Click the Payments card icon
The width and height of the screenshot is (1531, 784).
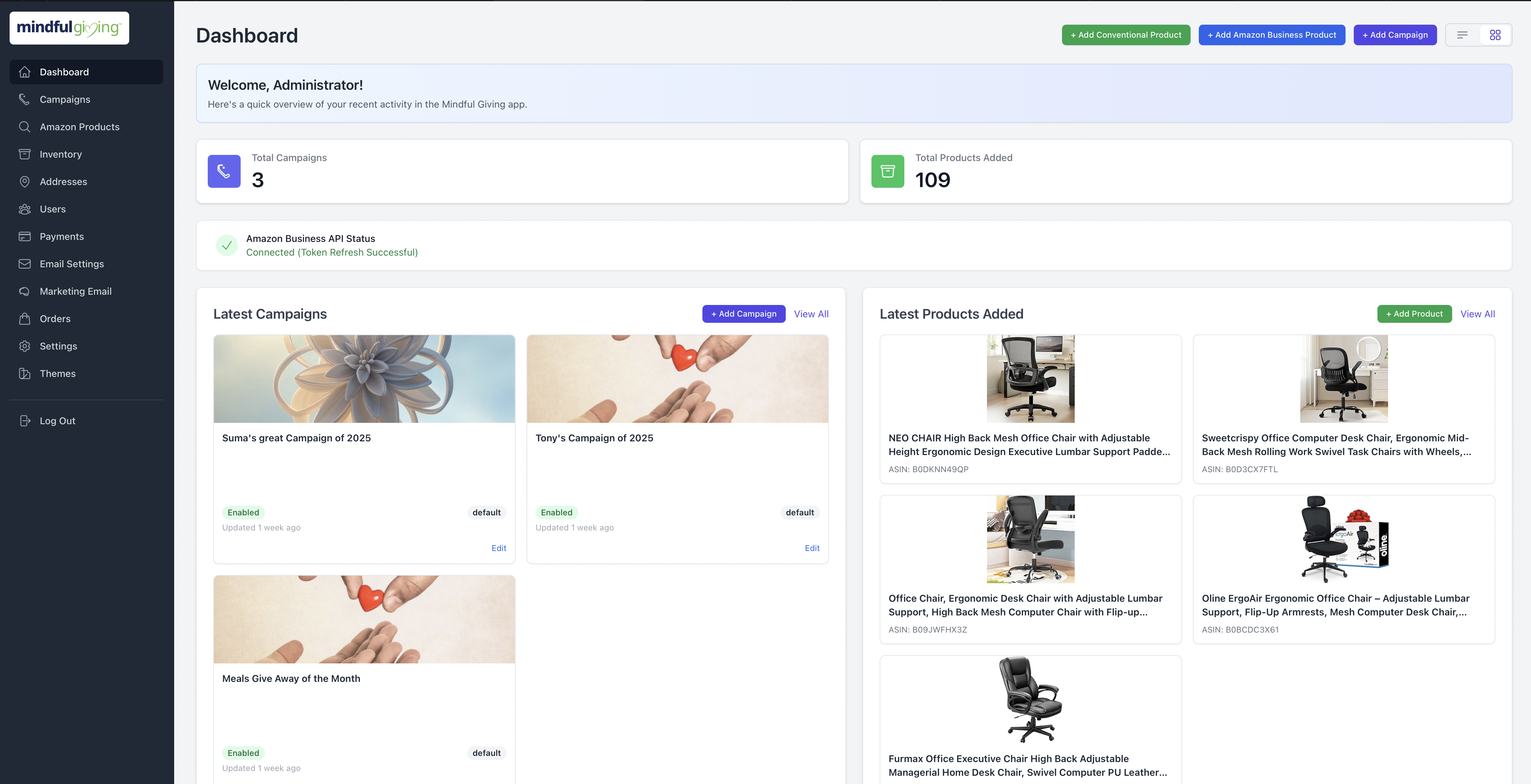tap(24, 236)
